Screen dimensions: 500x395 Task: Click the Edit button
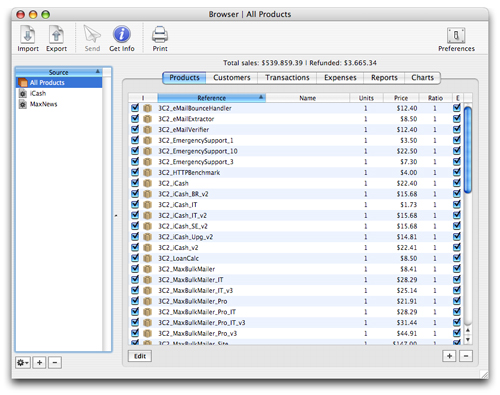pos(140,356)
